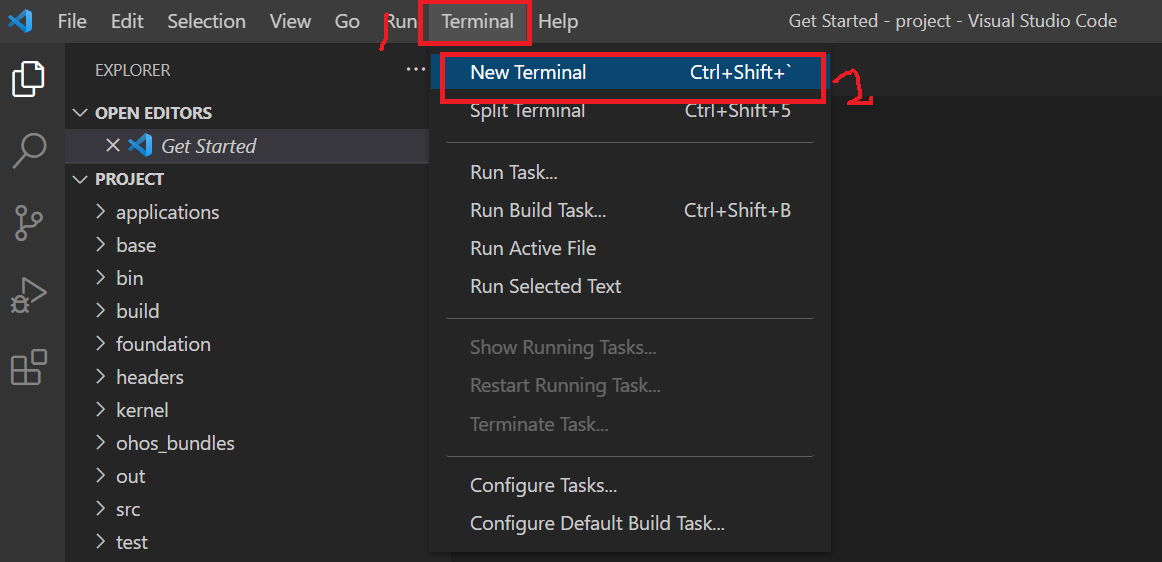This screenshot has height=562, width=1162.
Task: Close the Get Started editor
Action: click(113, 145)
